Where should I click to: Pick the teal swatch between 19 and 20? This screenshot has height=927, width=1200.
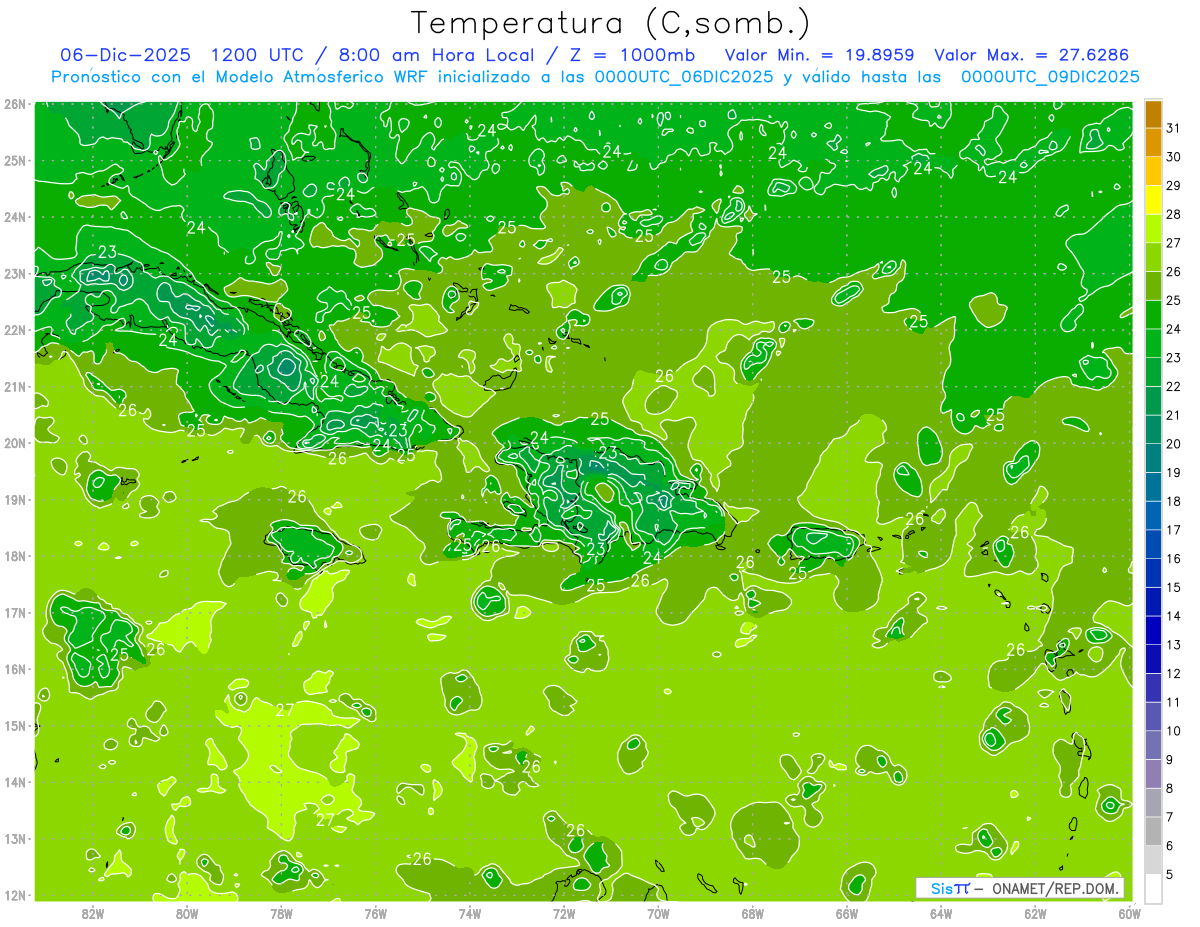1153,458
